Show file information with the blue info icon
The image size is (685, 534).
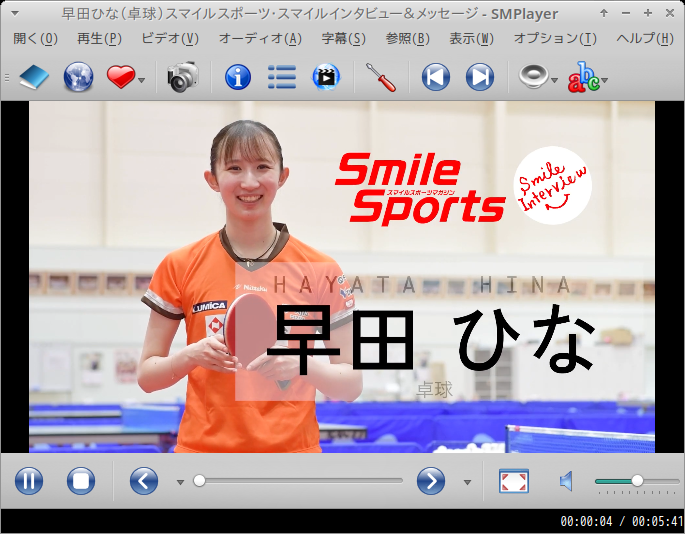coord(238,77)
